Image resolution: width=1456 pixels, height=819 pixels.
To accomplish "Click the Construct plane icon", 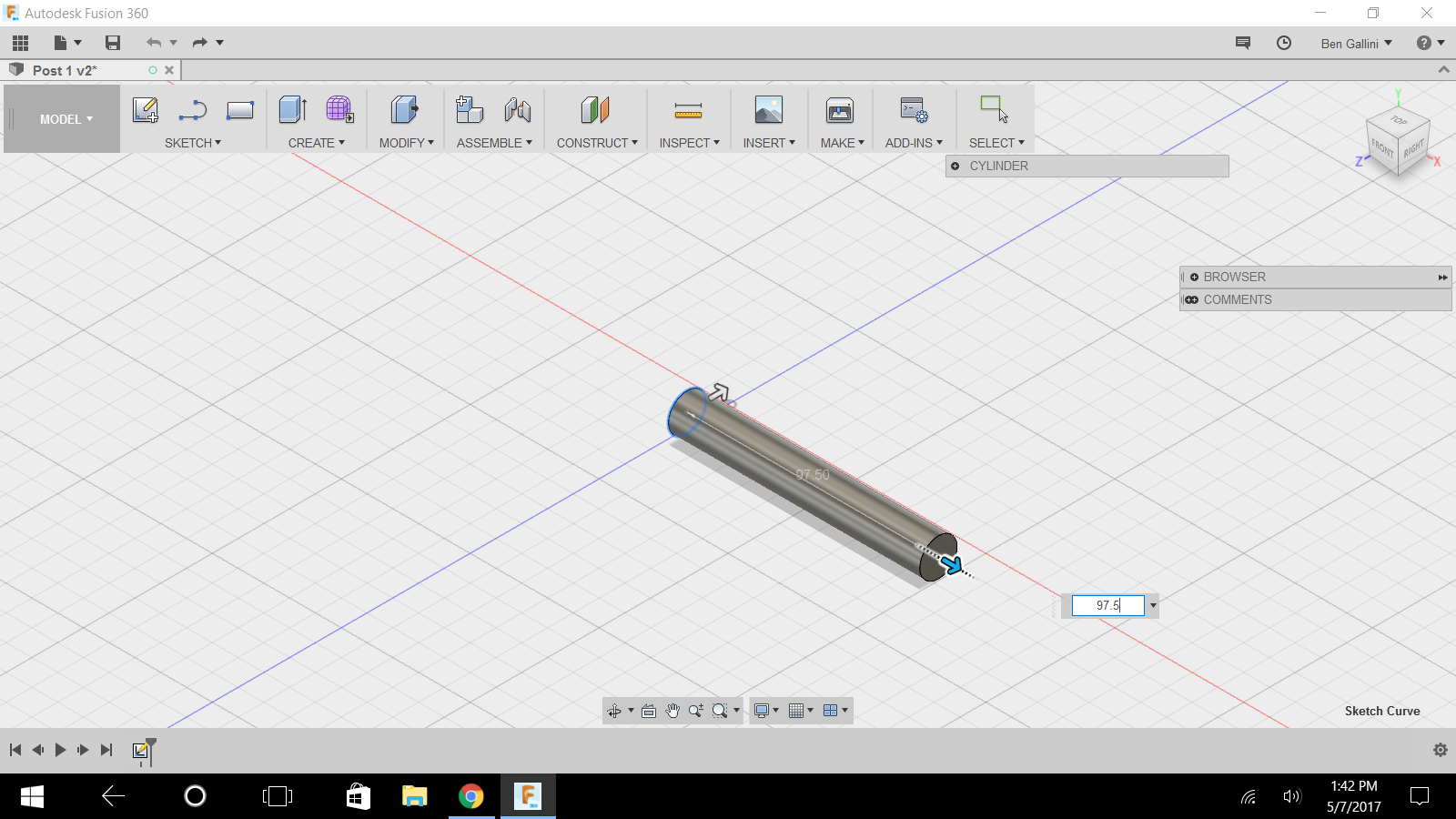I will [x=595, y=110].
